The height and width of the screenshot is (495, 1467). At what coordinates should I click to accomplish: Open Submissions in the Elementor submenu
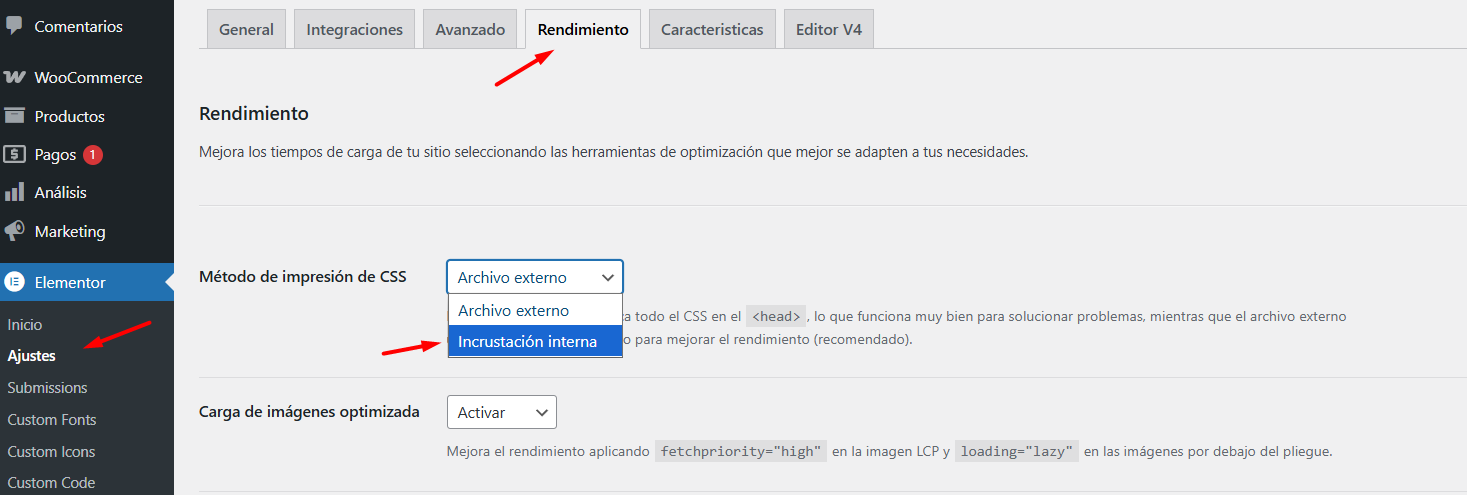(47, 388)
